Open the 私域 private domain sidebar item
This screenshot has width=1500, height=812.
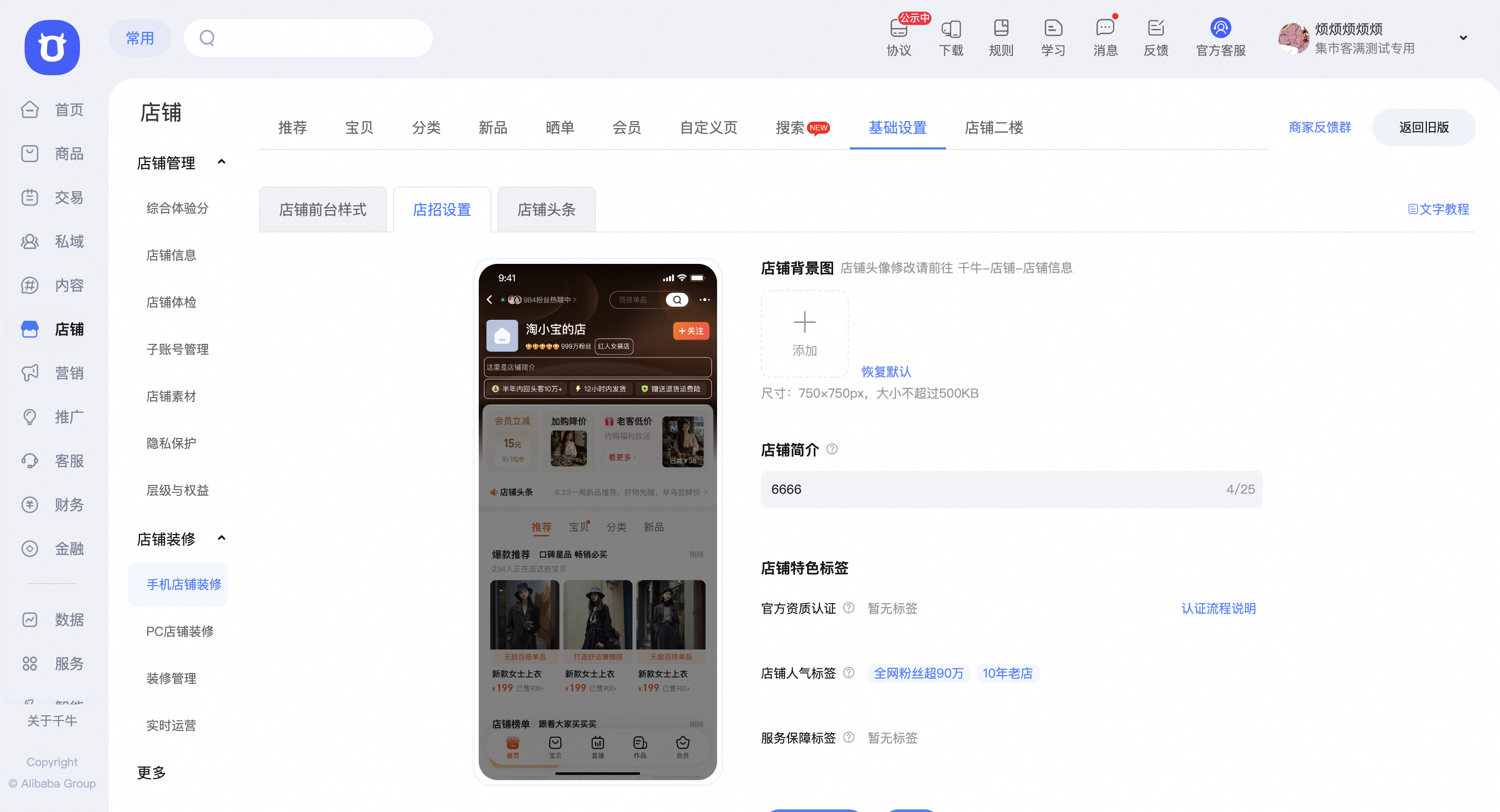(52, 241)
